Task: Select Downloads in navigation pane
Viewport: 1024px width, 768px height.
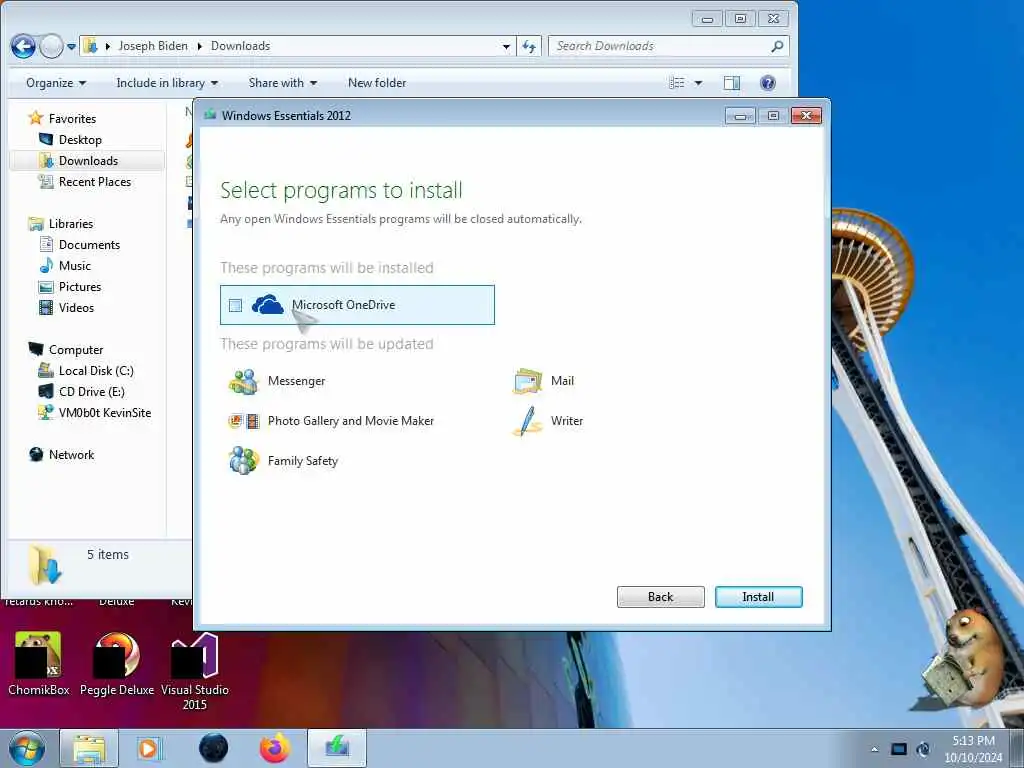Action: click(x=88, y=161)
